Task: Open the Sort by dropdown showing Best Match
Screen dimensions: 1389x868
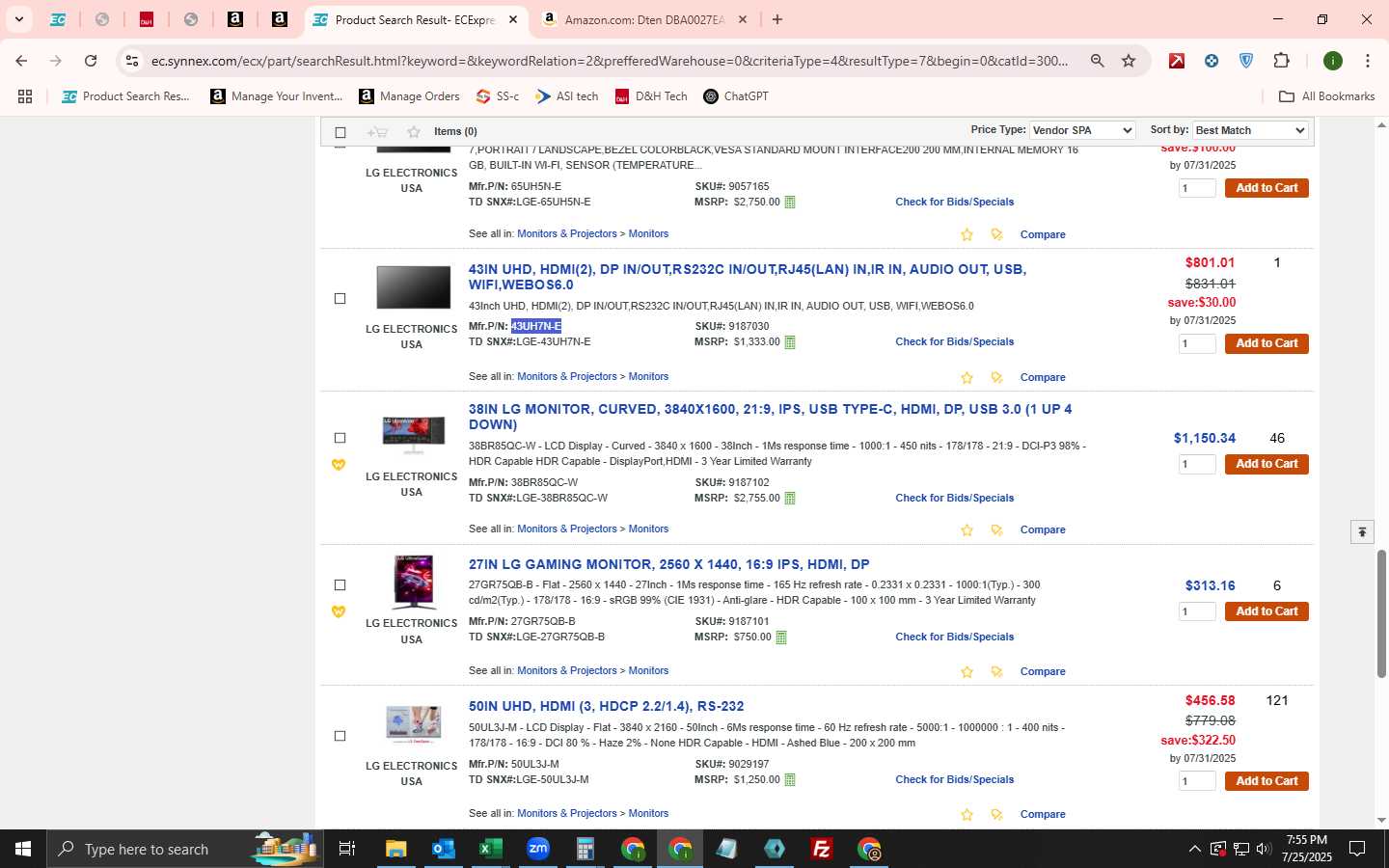Action: click(x=1250, y=130)
